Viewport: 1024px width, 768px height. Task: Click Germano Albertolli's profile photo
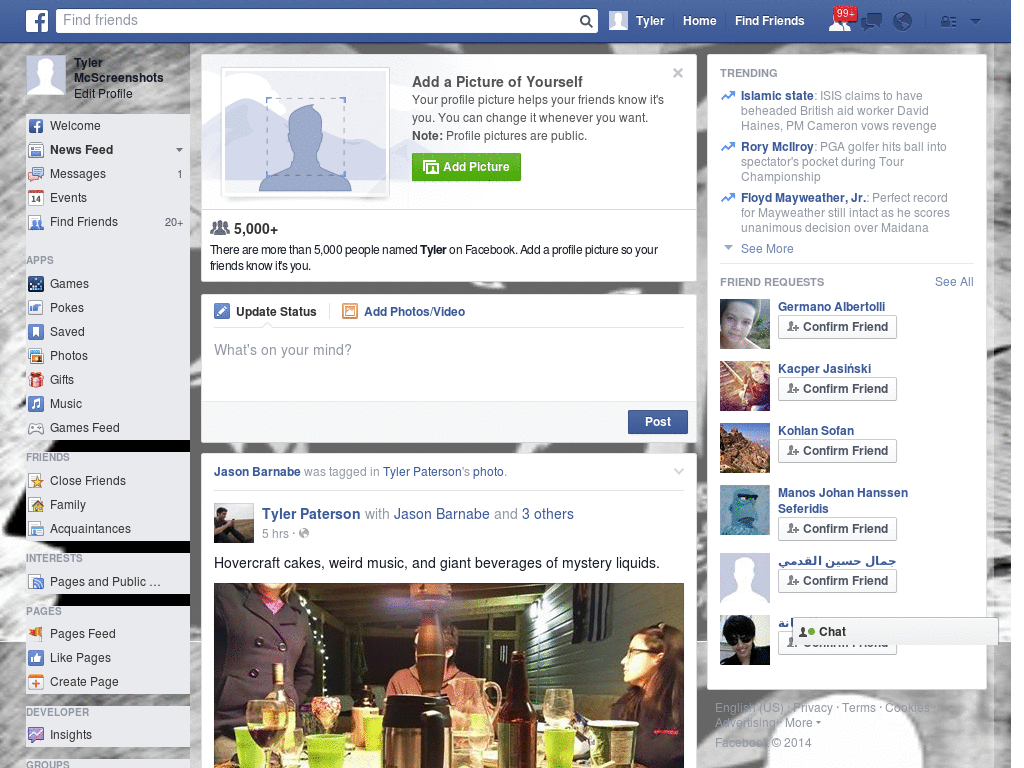click(x=744, y=324)
